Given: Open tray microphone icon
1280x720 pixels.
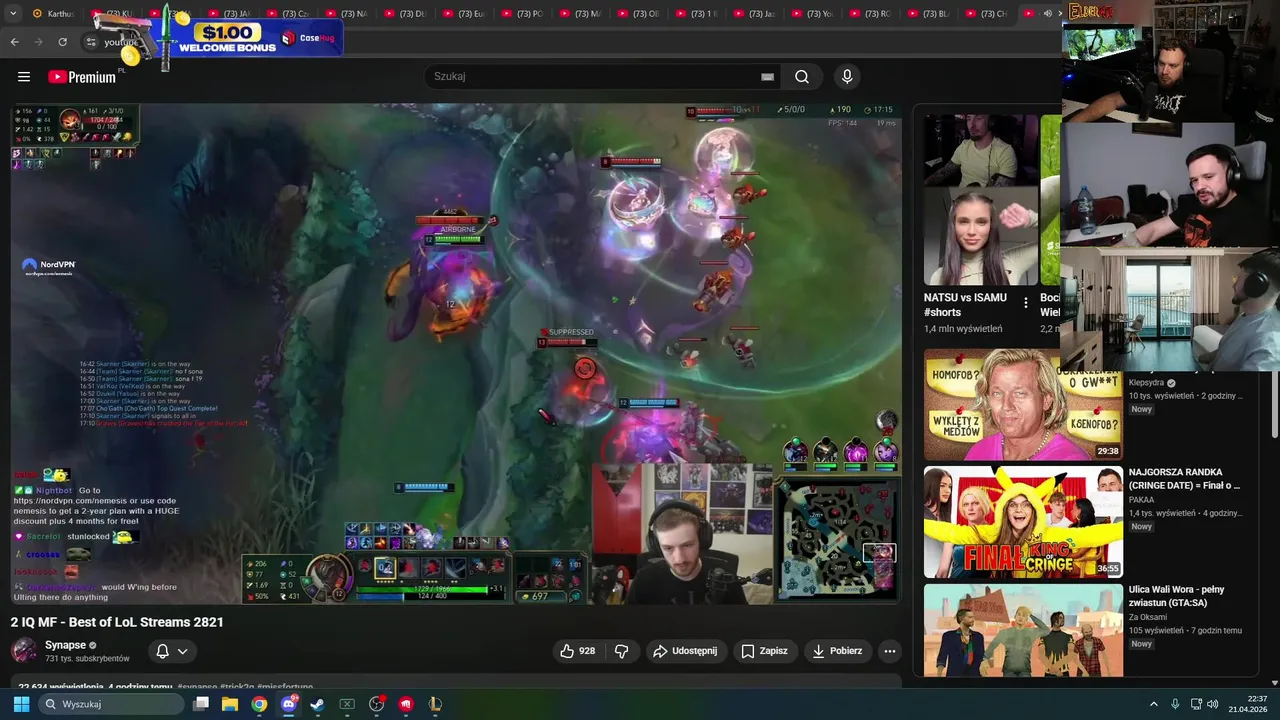Looking at the screenshot, I should click(1175, 704).
